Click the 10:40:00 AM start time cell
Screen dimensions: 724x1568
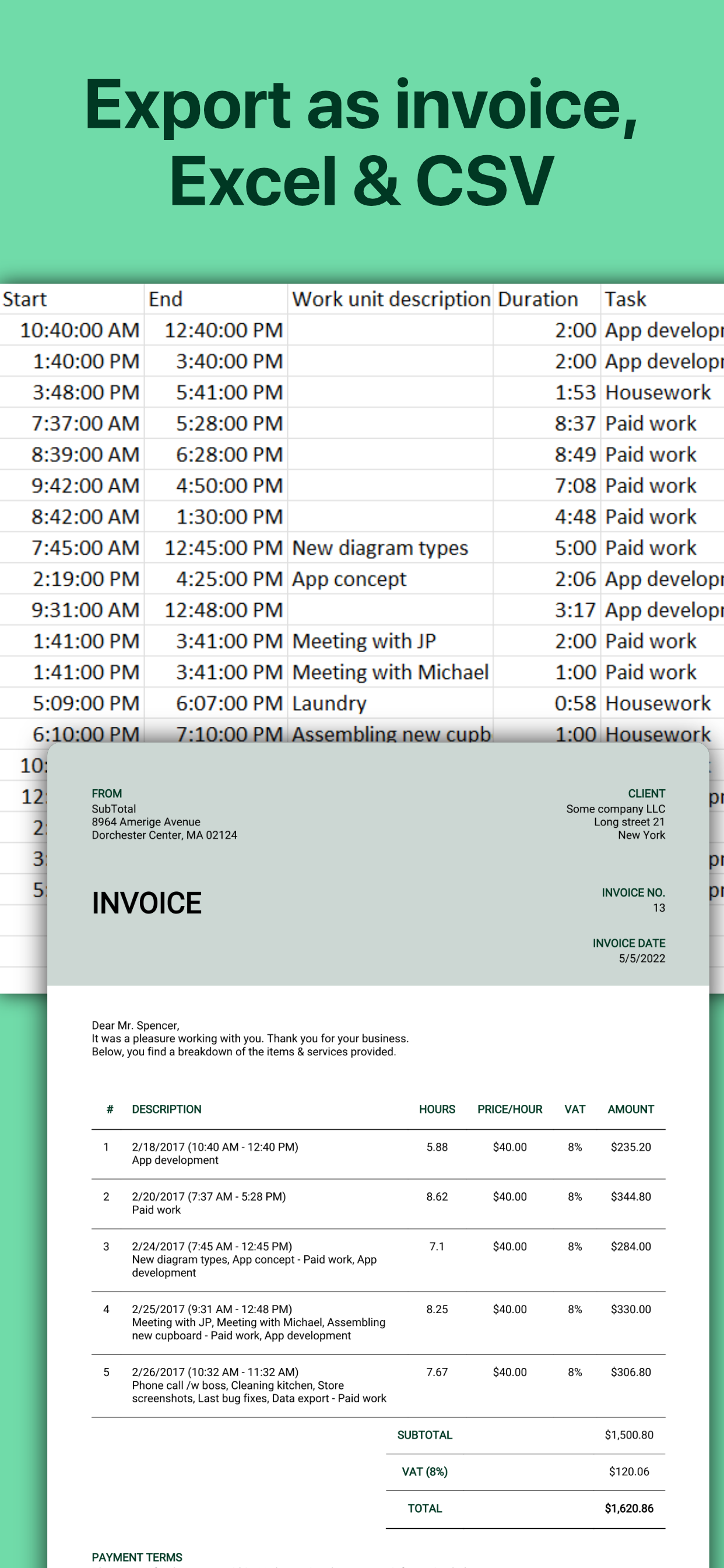[x=72, y=330]
